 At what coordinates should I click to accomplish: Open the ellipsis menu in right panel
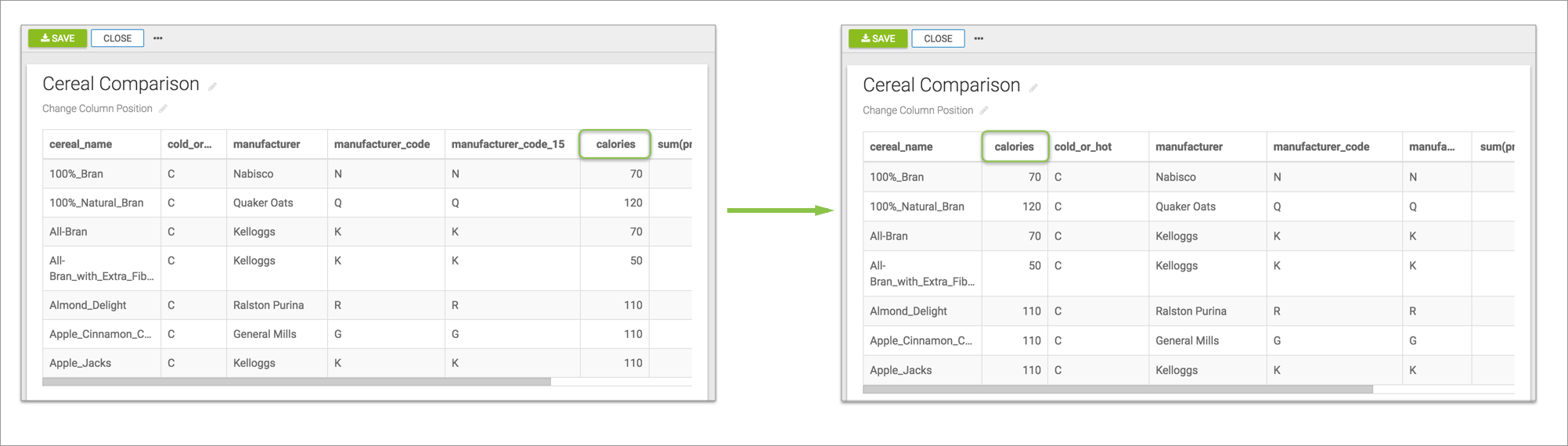click(979, 38)
